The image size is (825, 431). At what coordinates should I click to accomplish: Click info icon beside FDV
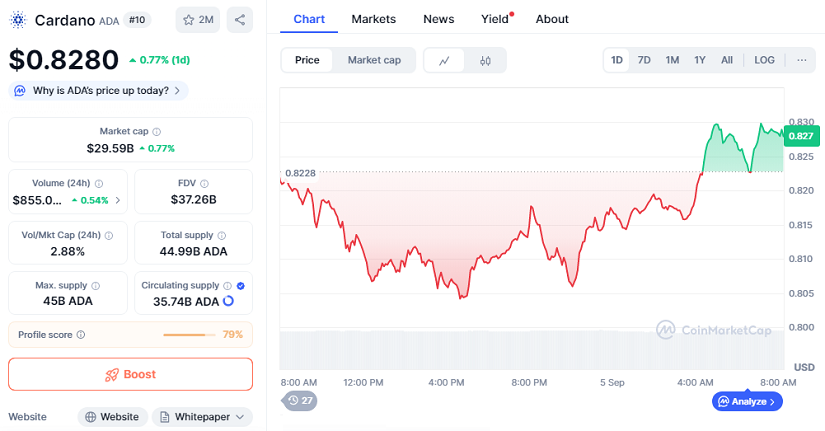click(204, 184)
